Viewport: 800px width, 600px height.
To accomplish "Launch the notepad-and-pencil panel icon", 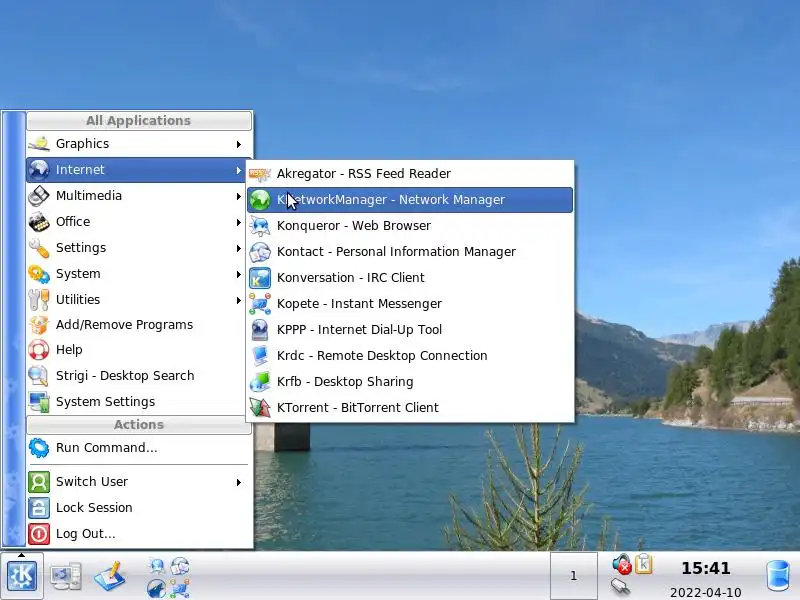I will (110, 576).
